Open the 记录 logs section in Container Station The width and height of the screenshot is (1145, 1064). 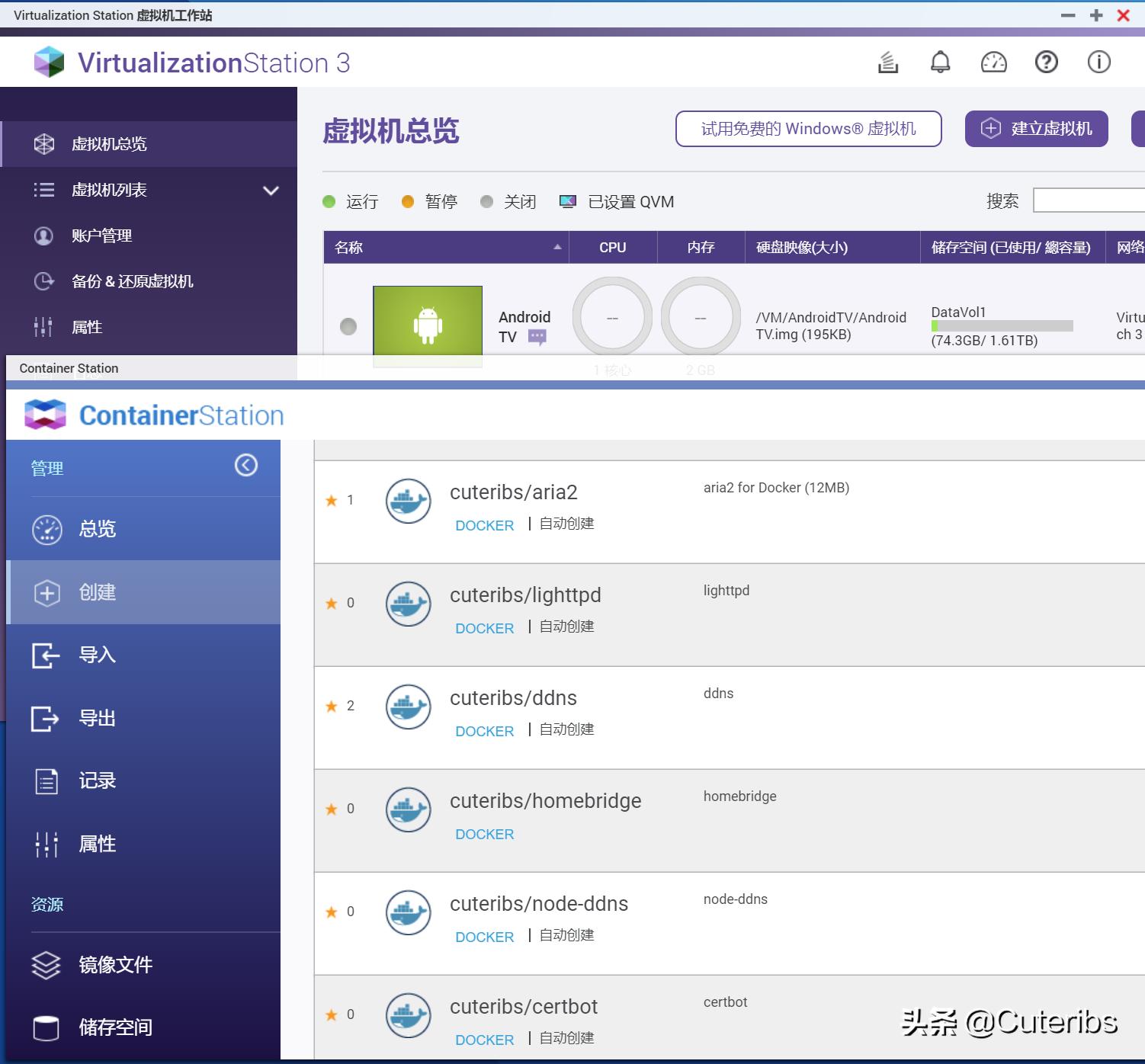98,780
